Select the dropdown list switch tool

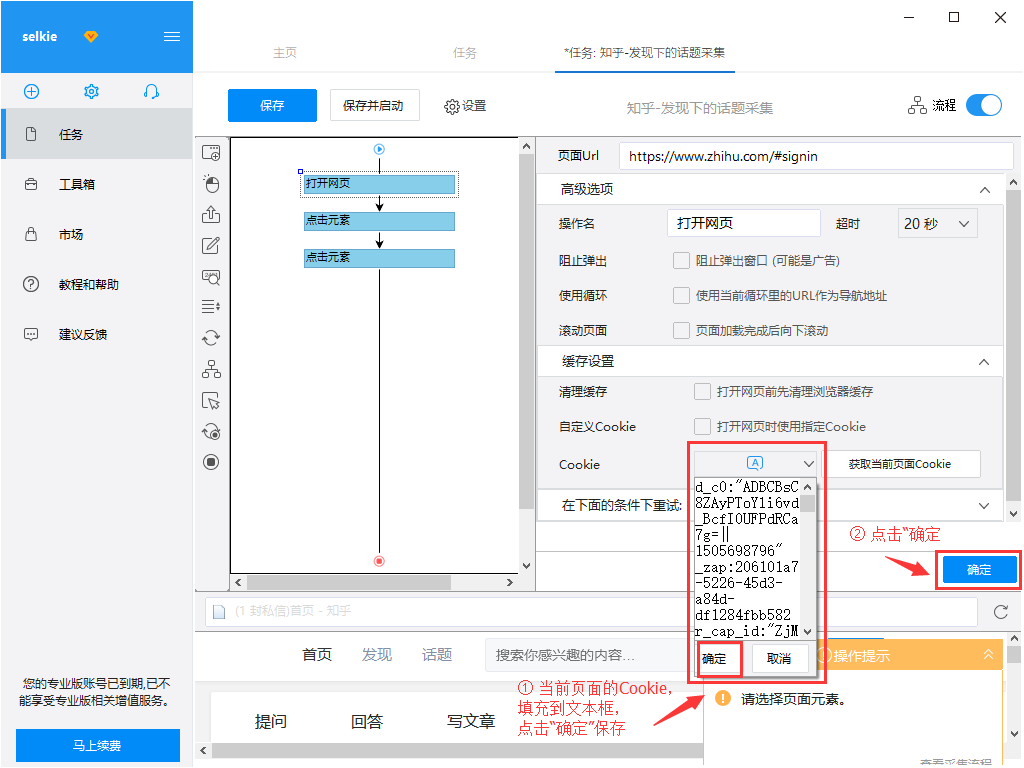pyautogui.click(x=211, y=306)
